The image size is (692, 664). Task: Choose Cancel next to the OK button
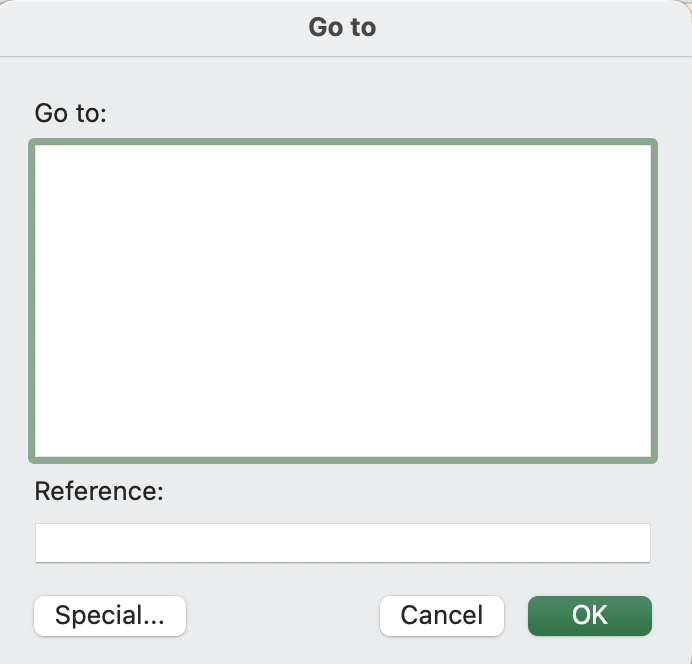point(441,615)
